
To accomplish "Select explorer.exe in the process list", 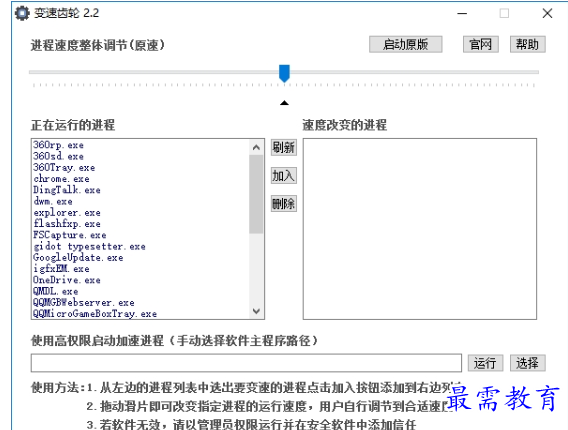I will (x=67, y=212).
